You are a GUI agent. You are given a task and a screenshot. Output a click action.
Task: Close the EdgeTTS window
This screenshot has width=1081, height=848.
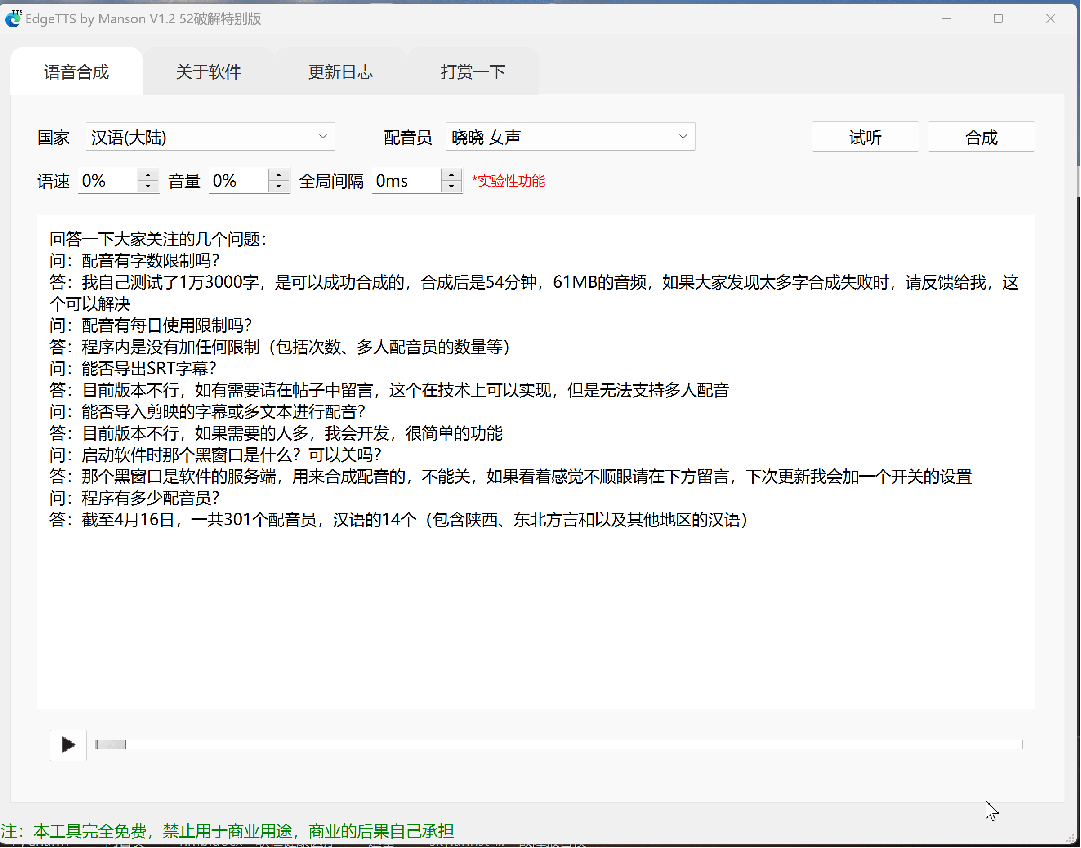pyautogui.click(x=1050, y=19)
